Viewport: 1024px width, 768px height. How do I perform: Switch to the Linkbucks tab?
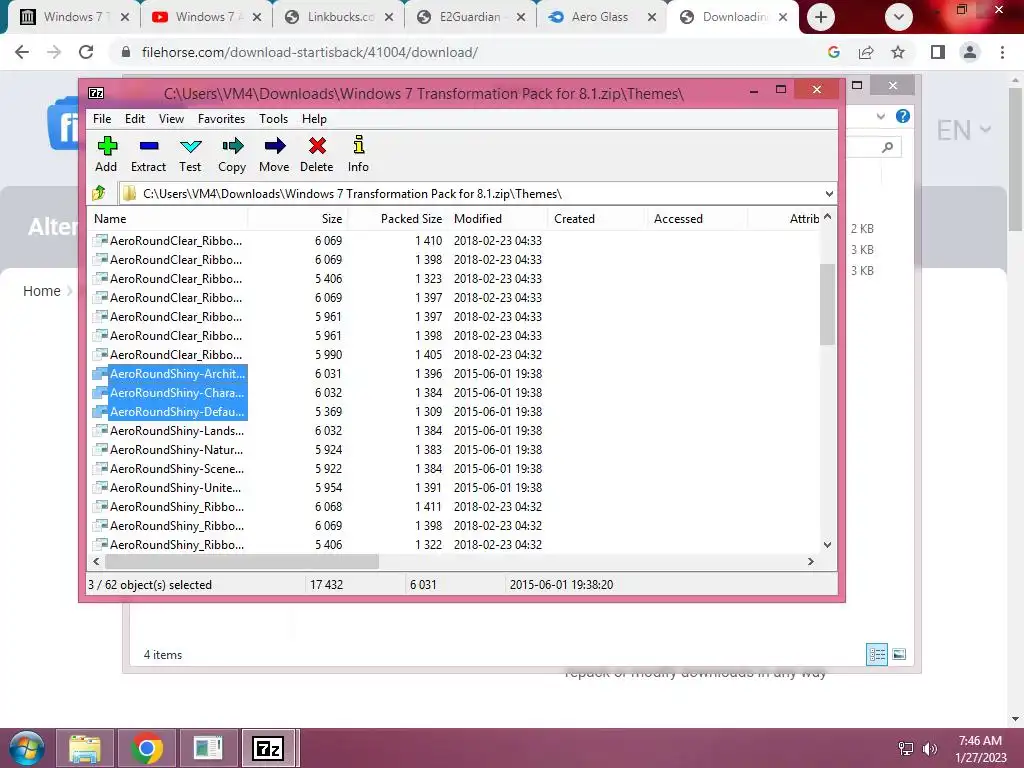tap(340, 17)
